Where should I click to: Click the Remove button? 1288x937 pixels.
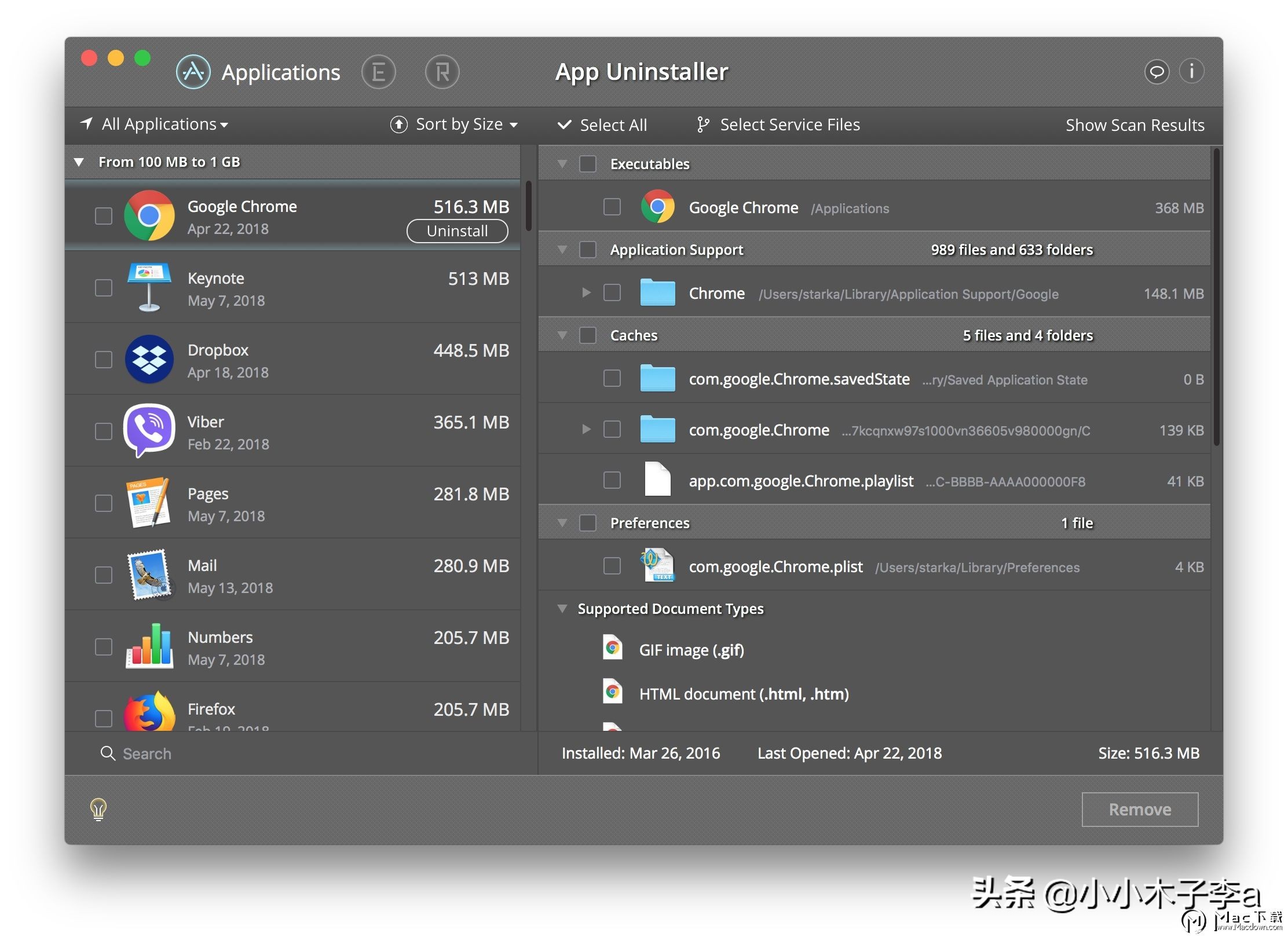1139,809
